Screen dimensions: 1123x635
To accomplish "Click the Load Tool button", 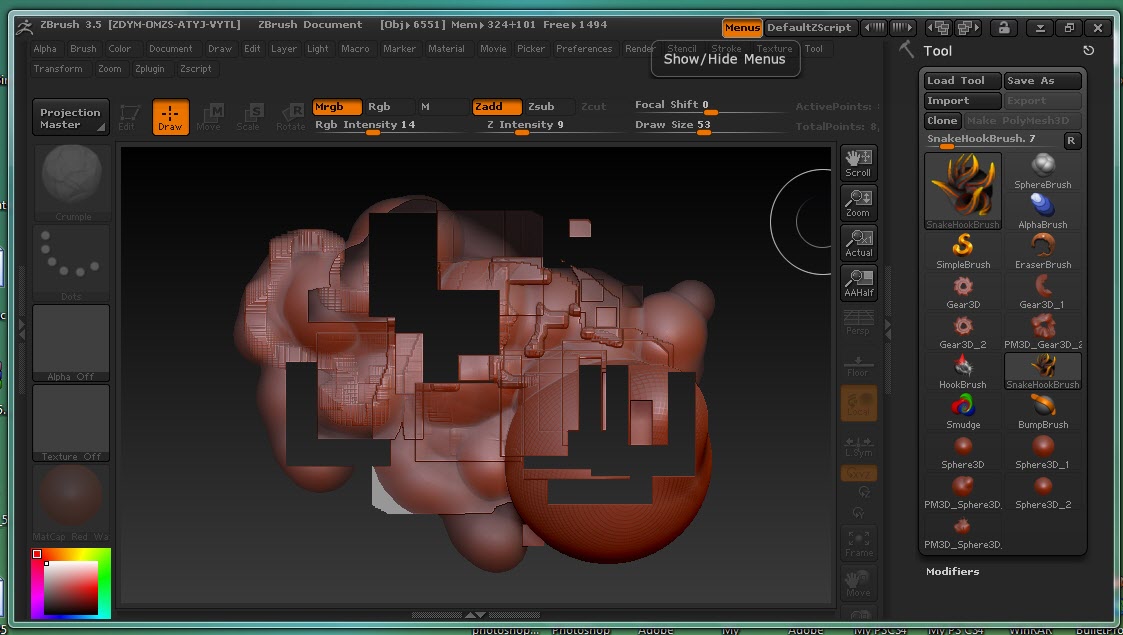I will pos(963,81).
